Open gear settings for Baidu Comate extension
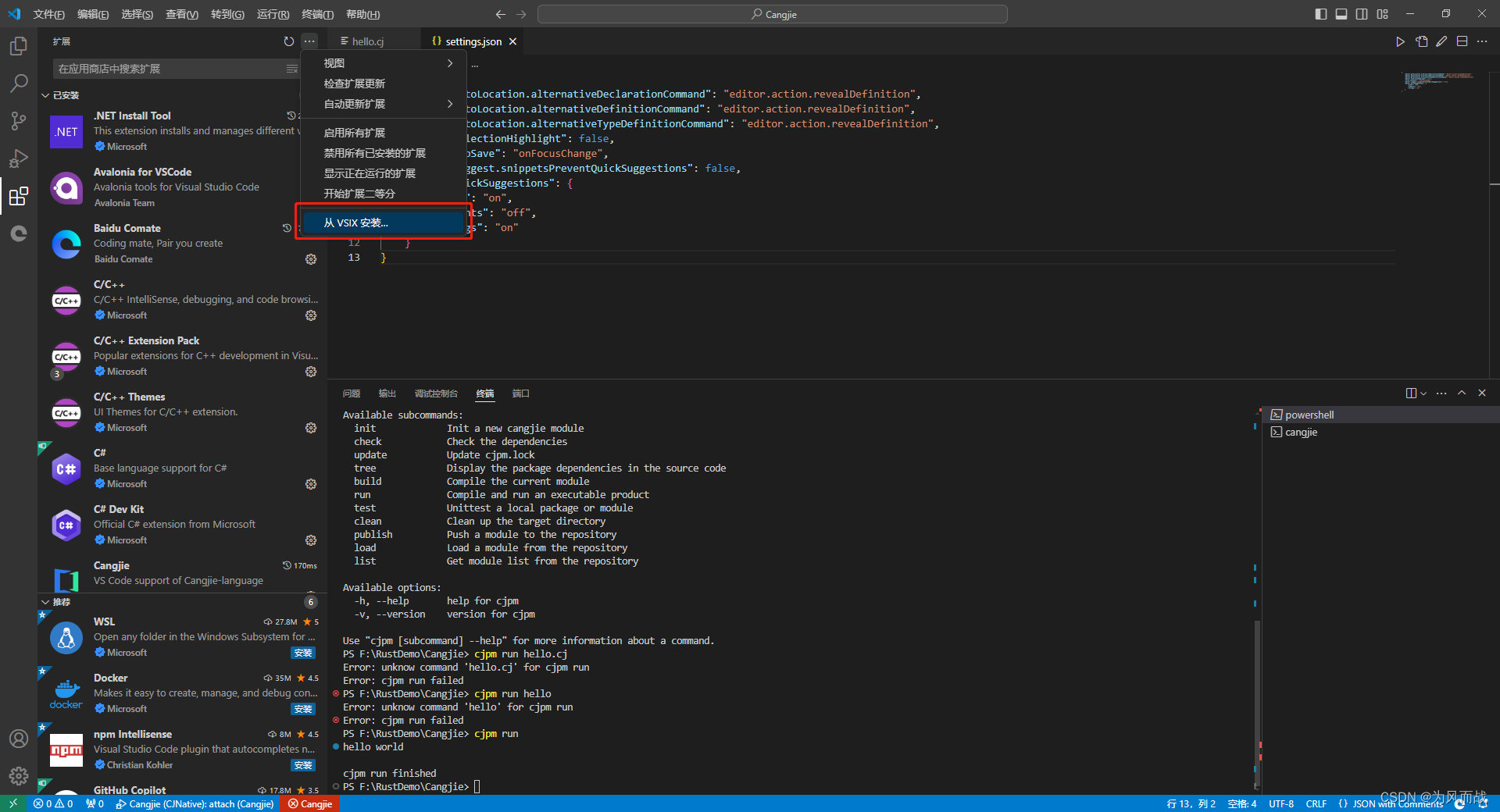 point(311,259)
